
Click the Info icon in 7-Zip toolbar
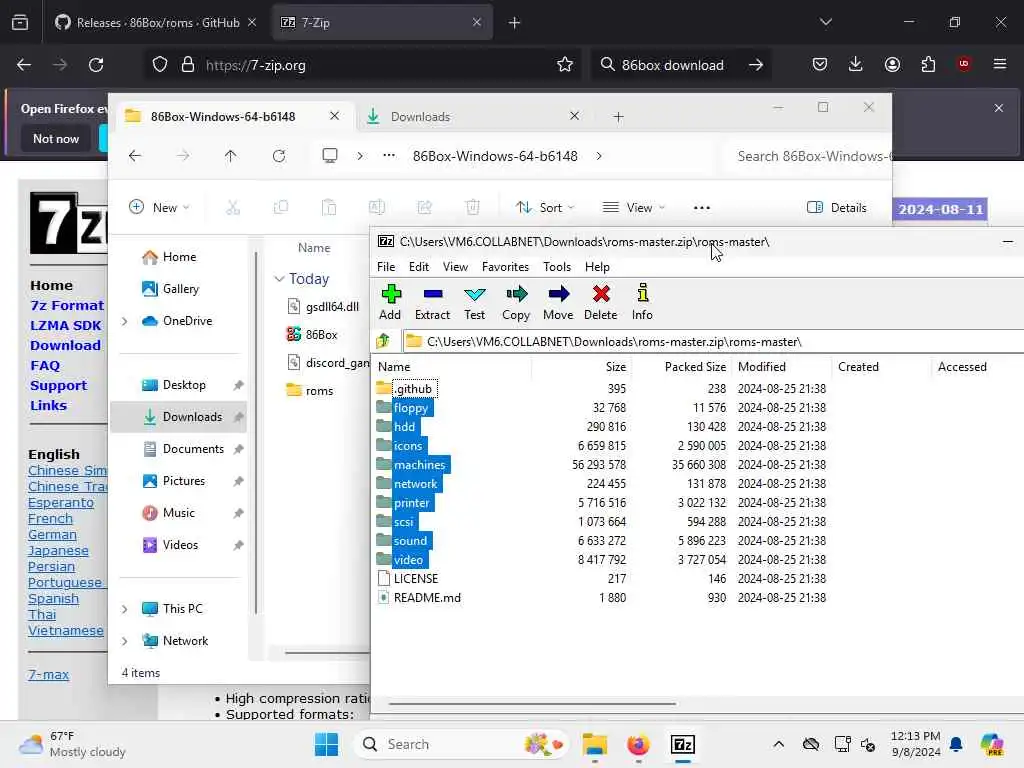pyautogui.click(x=643, y=302)
